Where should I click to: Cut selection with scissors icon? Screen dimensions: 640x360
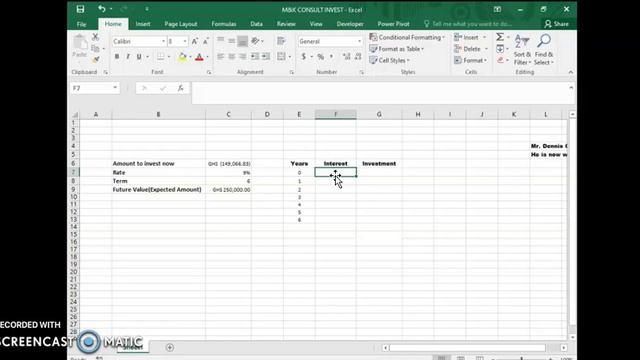(x=96, y=37)
